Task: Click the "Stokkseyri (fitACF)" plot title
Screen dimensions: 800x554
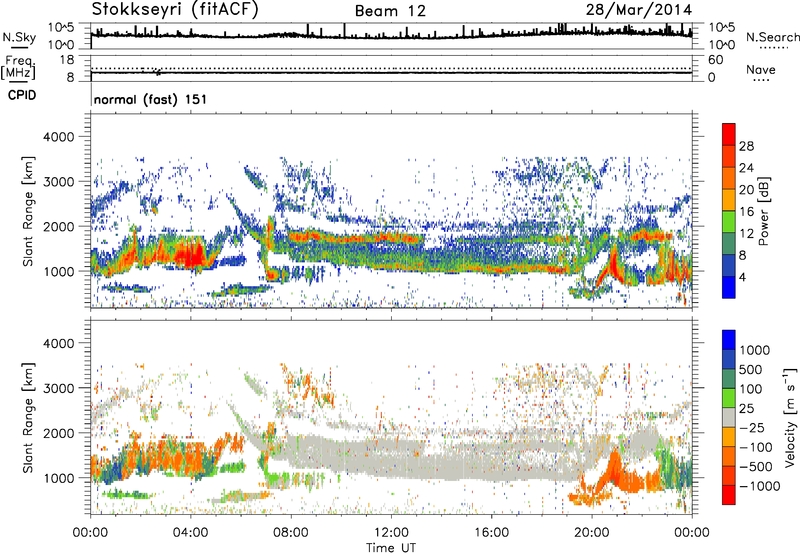Action: 175,9
